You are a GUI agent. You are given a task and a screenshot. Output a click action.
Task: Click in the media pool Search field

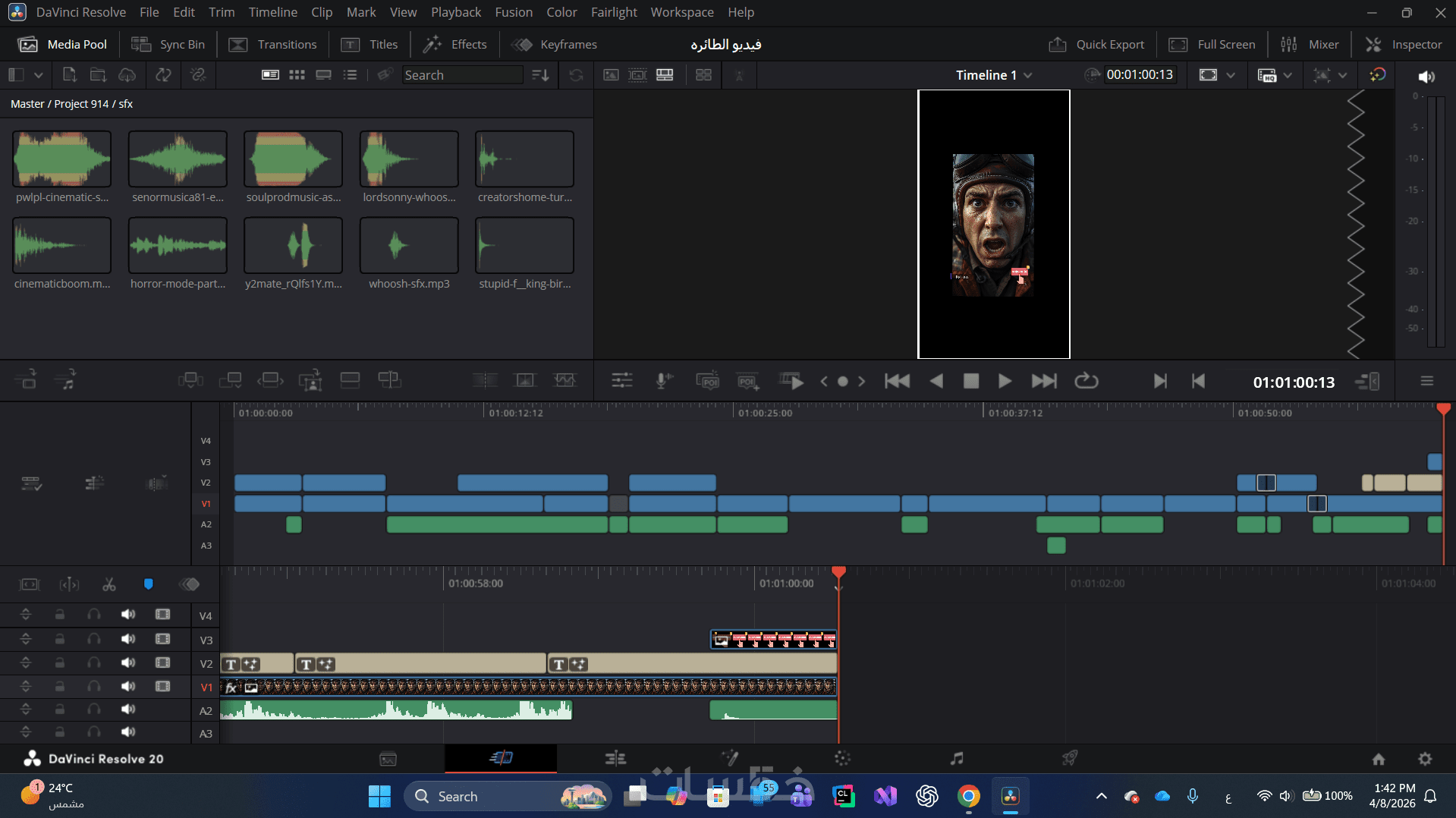[x=462, y=74]
